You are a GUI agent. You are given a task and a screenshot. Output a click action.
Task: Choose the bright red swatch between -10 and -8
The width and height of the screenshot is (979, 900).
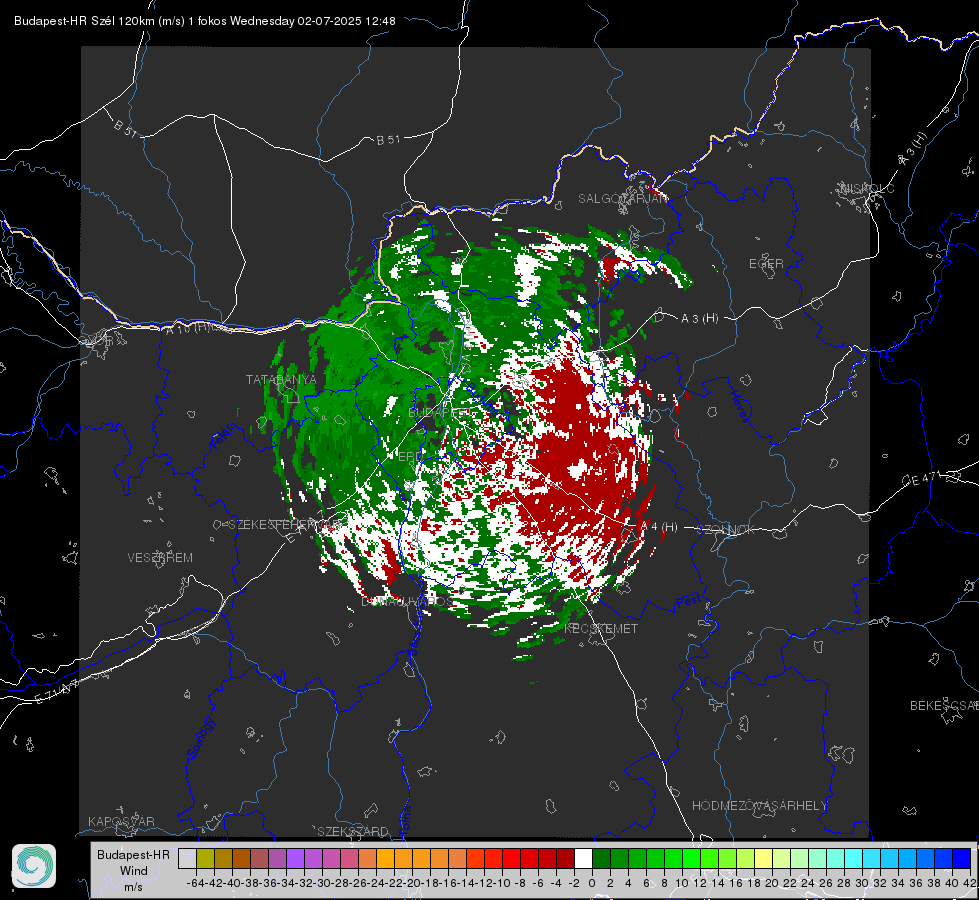511,859
